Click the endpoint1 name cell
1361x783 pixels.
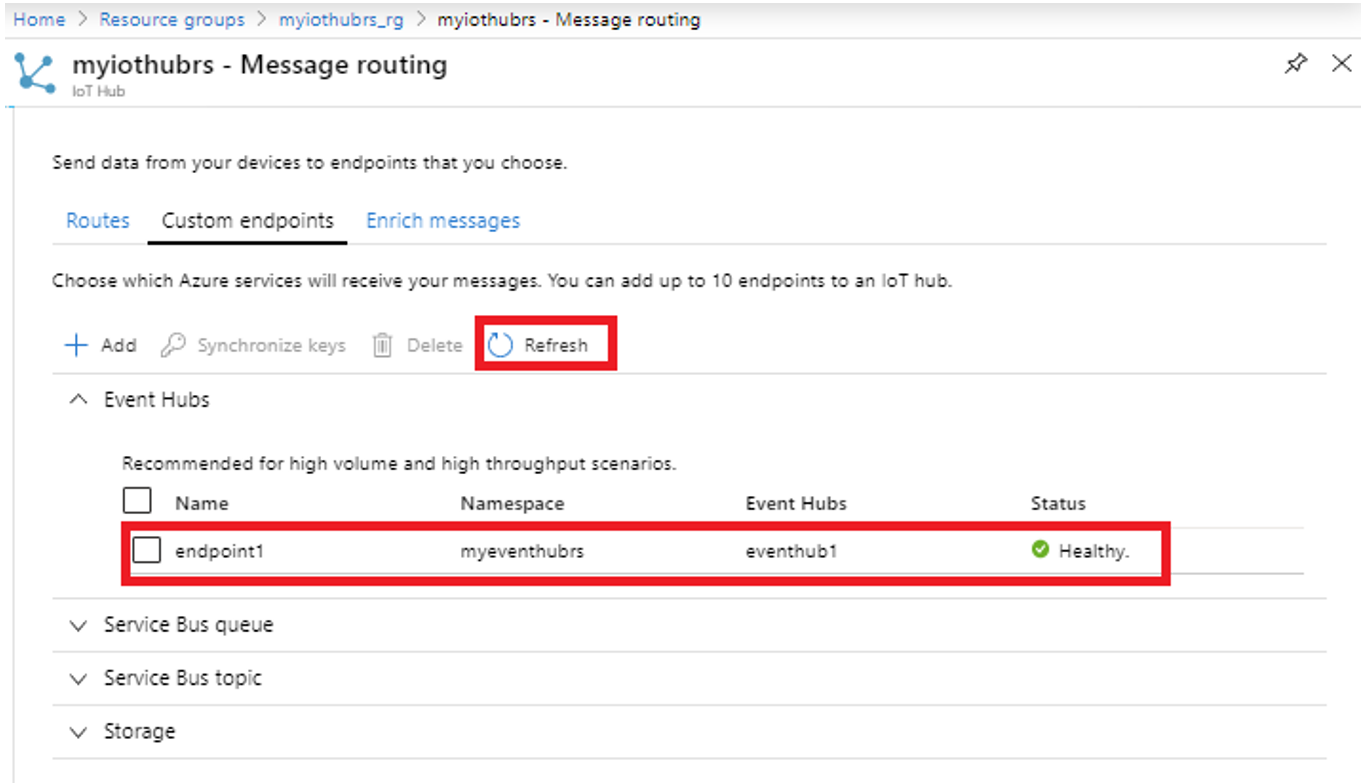click(219, 550)
